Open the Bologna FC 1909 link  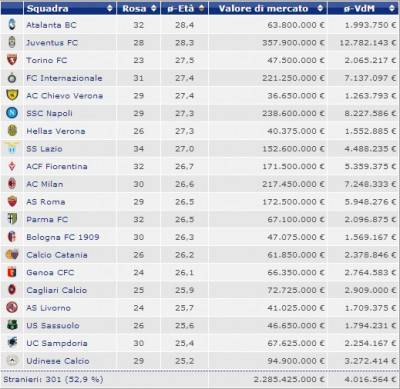click(x=63, y=237)
